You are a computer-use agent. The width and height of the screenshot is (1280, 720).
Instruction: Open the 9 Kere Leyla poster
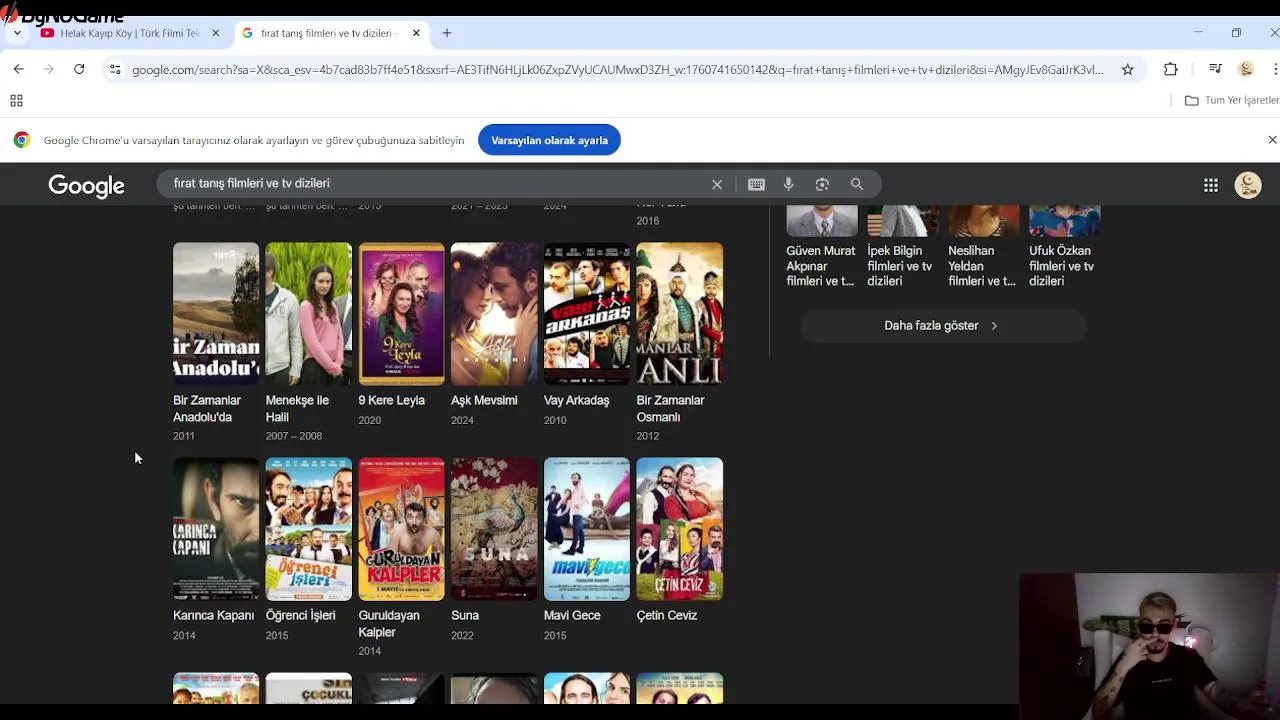point(402,314)
